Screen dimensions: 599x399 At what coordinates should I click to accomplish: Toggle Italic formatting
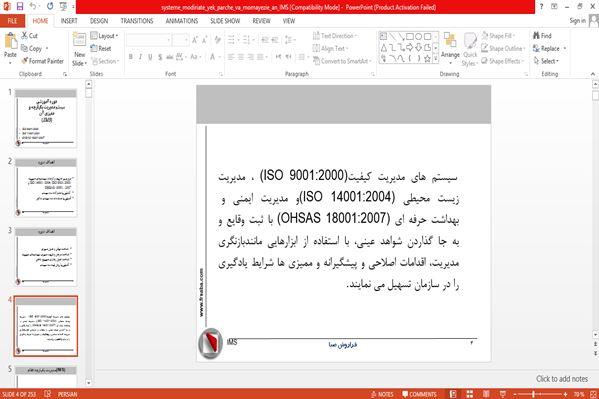[140, 57]
